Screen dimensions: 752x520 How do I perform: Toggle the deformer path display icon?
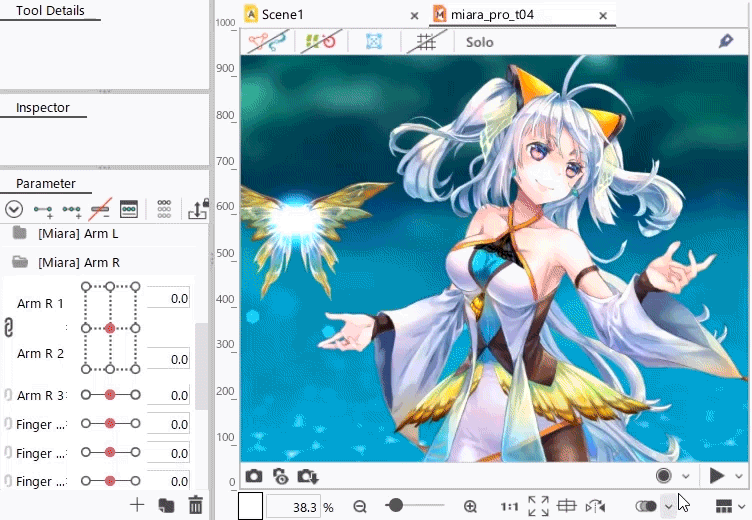[269, 42]
